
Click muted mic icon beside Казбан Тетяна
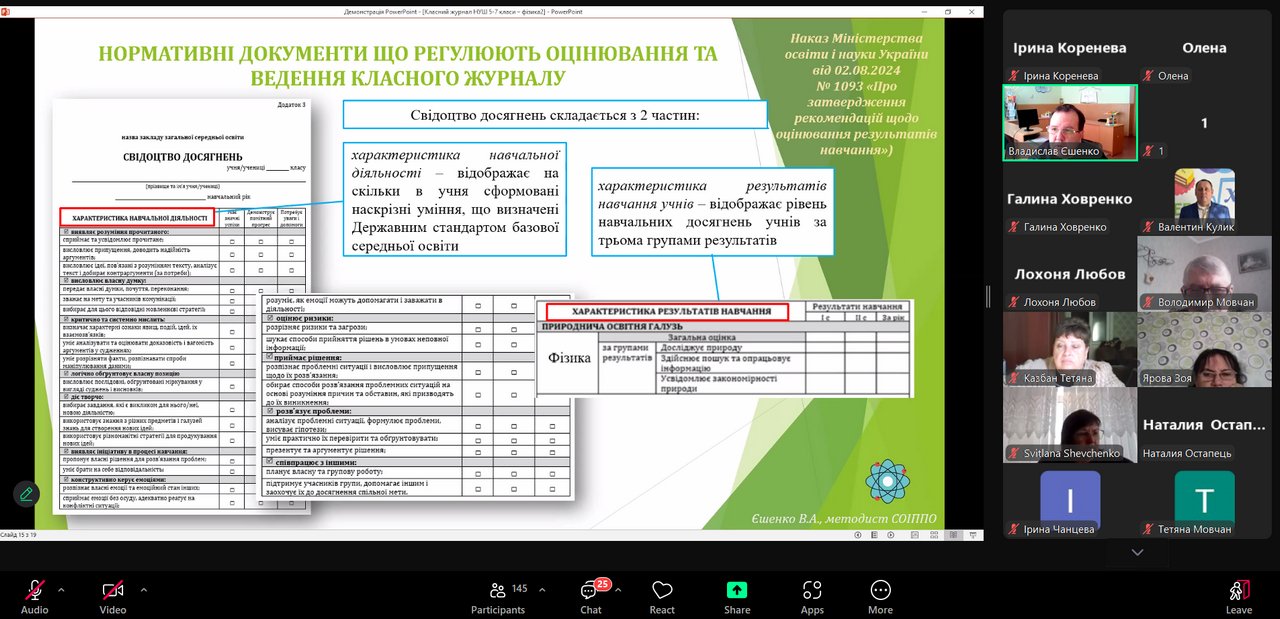coord(1013,378)
